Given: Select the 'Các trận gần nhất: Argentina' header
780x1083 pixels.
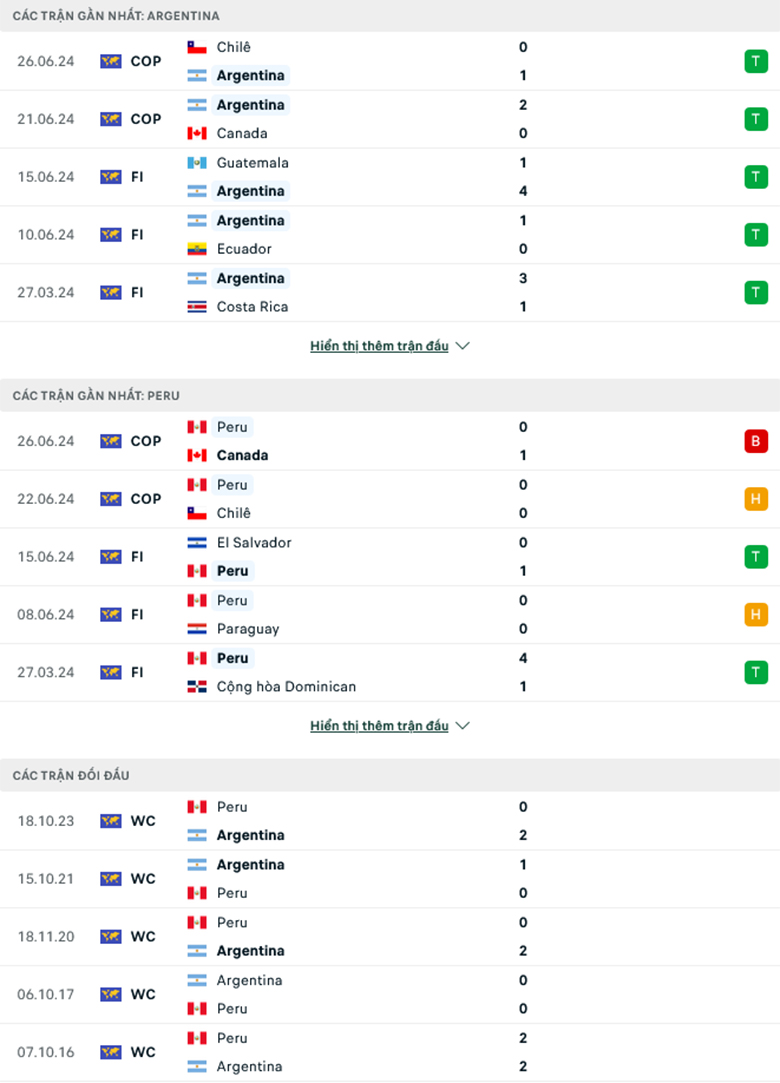Looking at the screenshot, I should pyautogui.click(x=116, y=16).
